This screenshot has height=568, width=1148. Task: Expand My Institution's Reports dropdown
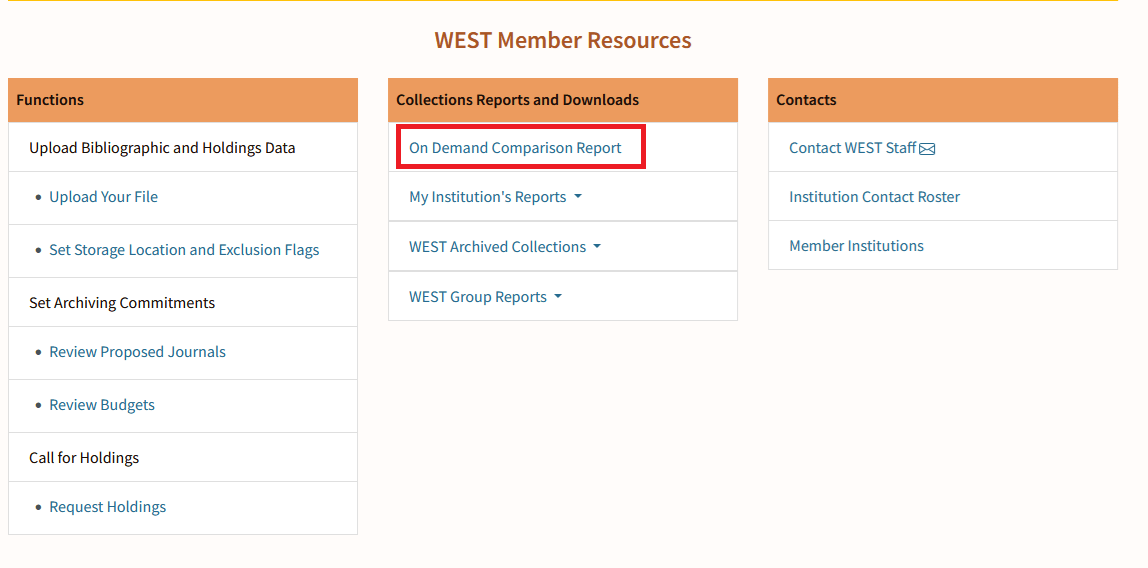495,197
